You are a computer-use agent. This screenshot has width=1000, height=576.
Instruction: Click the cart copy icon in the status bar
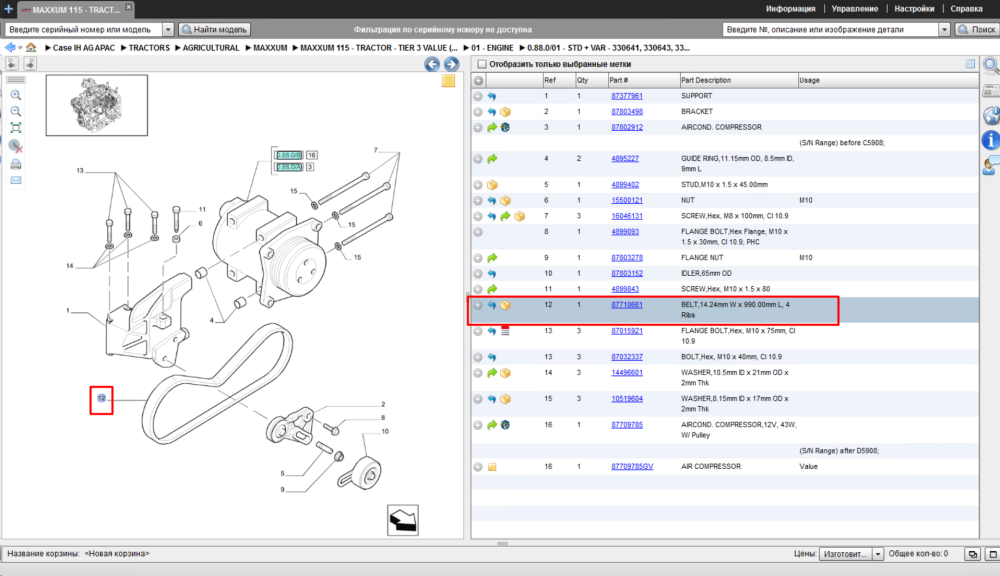tap(972, 554)
